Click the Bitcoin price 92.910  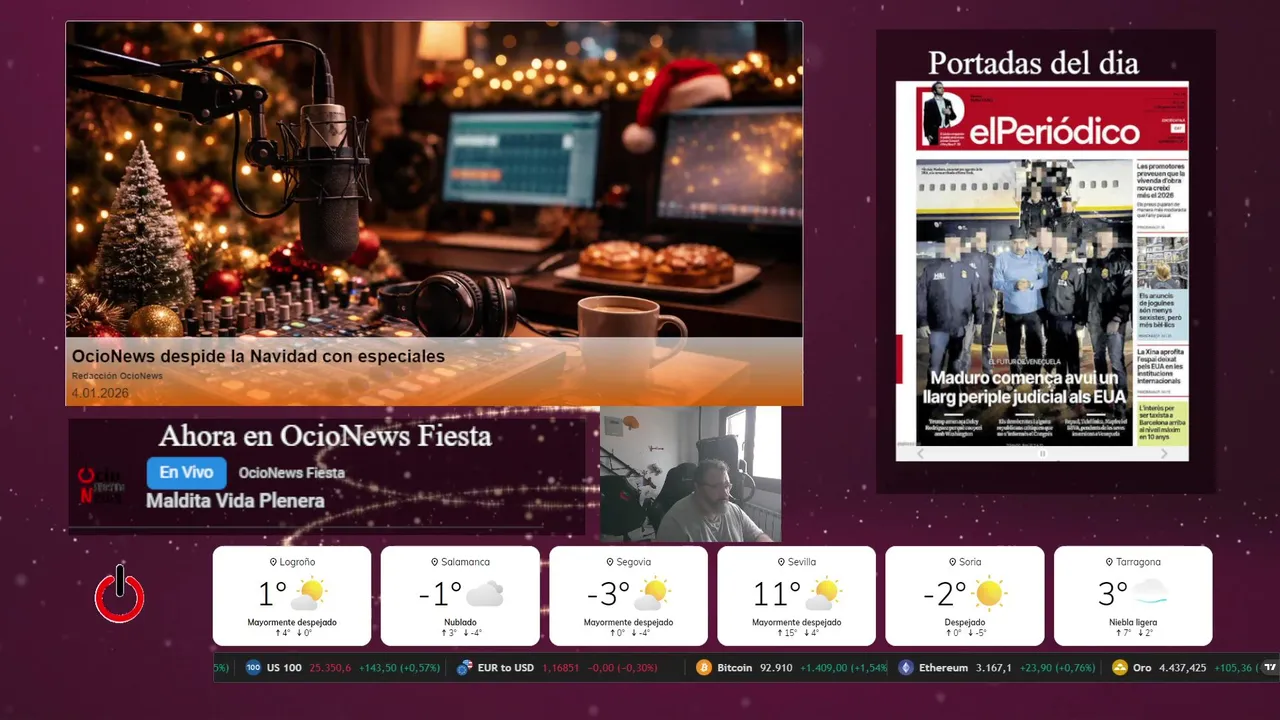pos(776,668)
